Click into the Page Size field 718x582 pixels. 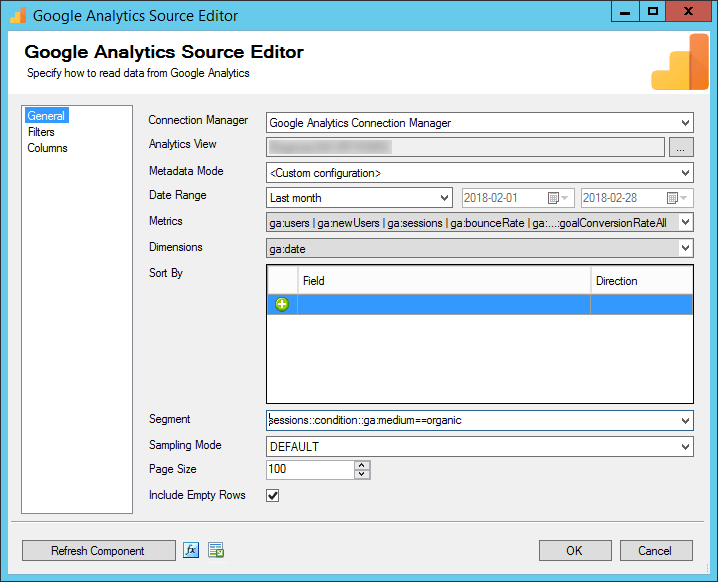[310, 469]
